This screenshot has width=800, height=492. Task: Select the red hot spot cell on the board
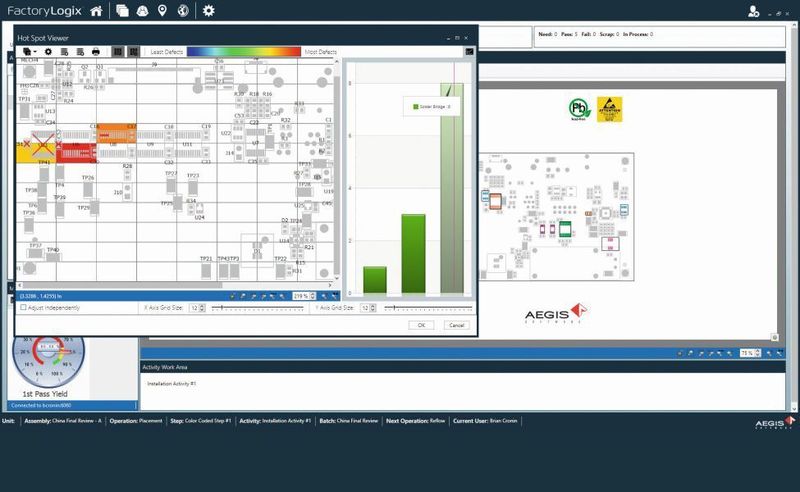[x=76, y=153]
